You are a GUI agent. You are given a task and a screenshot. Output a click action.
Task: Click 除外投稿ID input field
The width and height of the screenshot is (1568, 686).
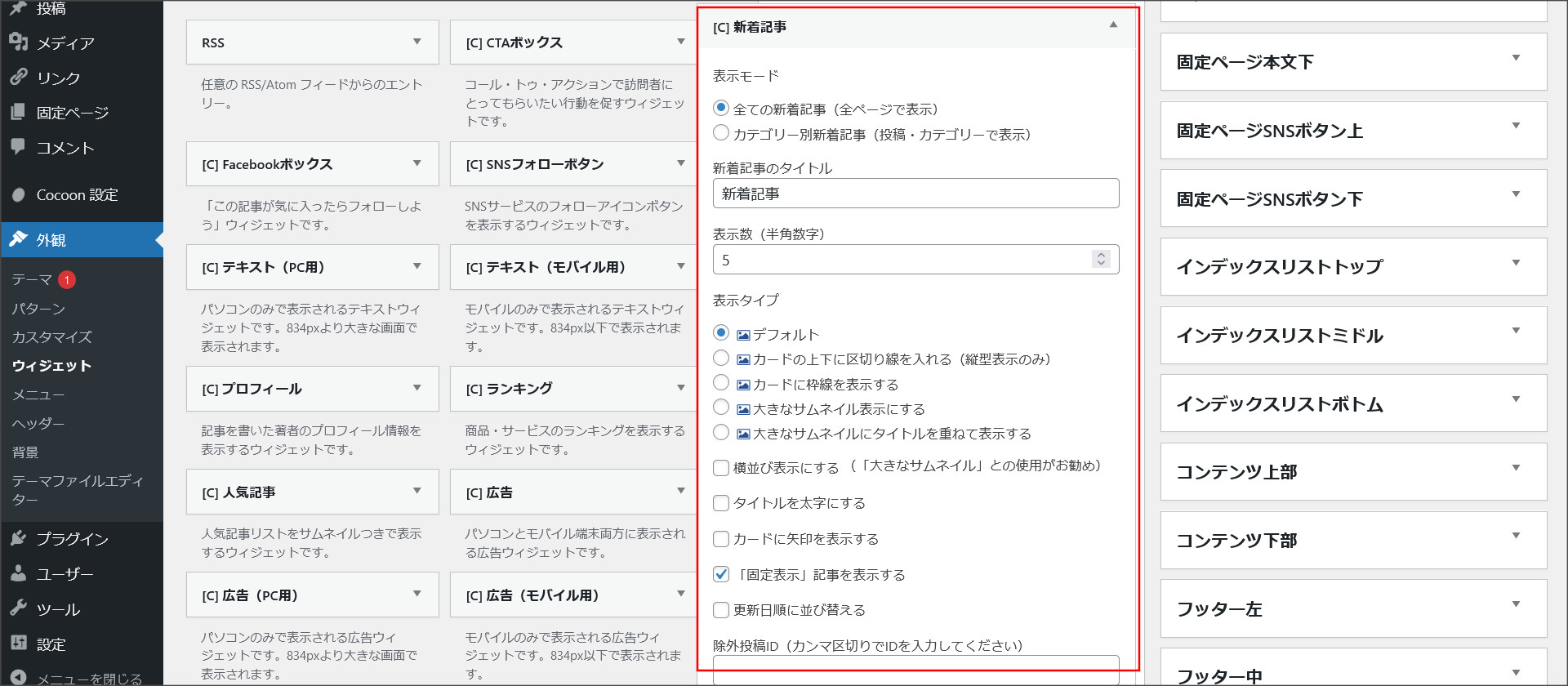[x=915, y=670]
